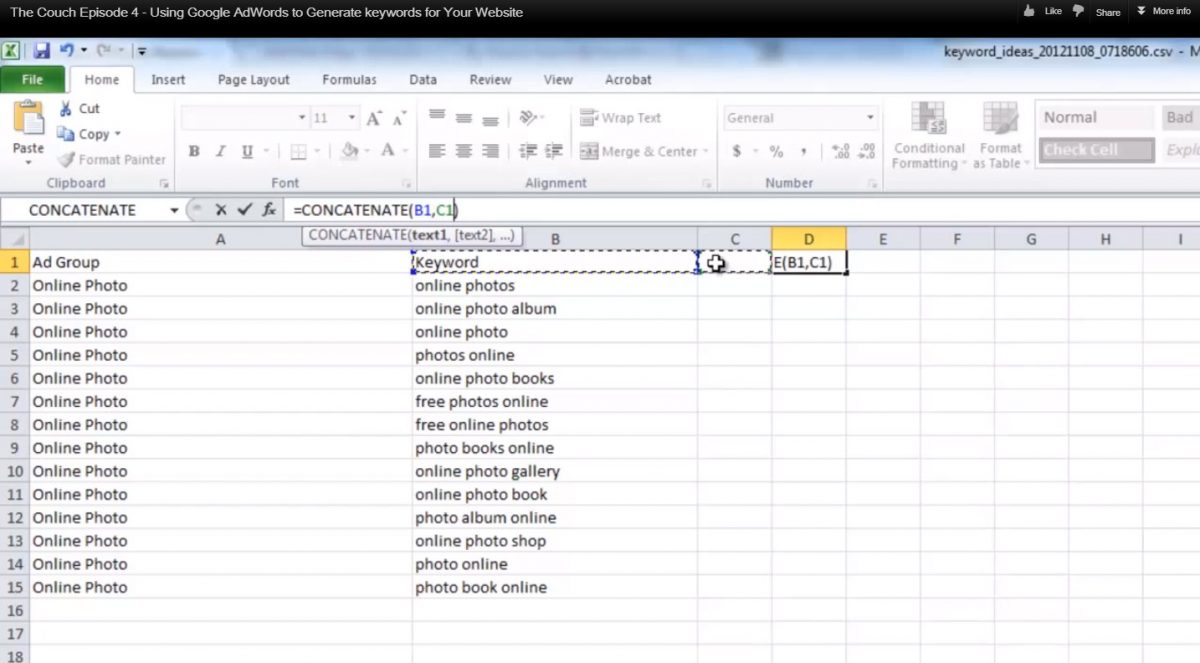Toggle Italic formatting
This screenshot has width=1200, height=663.
coord(220,152)
